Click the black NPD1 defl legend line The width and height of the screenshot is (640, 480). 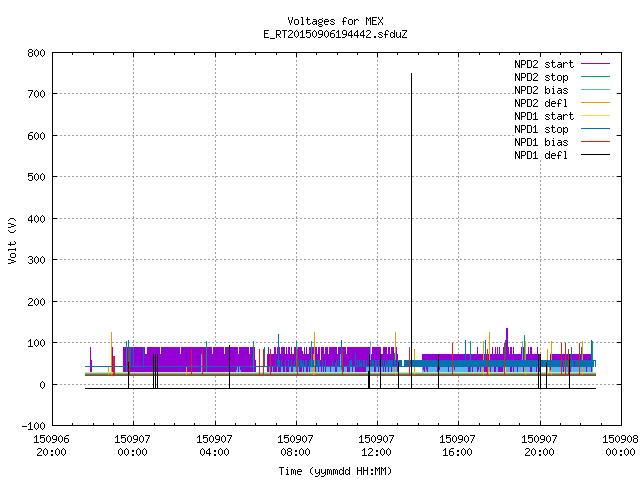tap(595, 155)
